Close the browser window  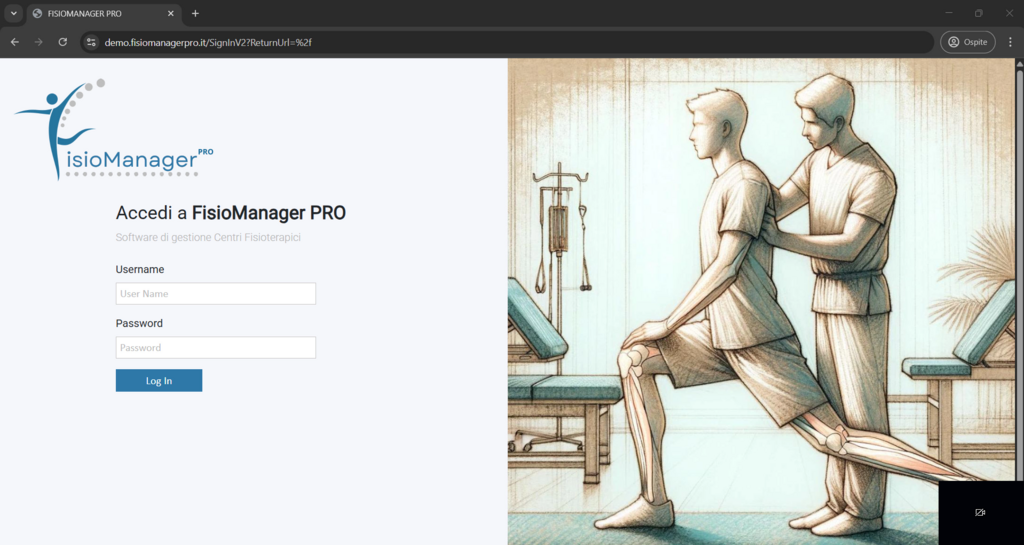pyautogui.click(x=1009, y=13)
